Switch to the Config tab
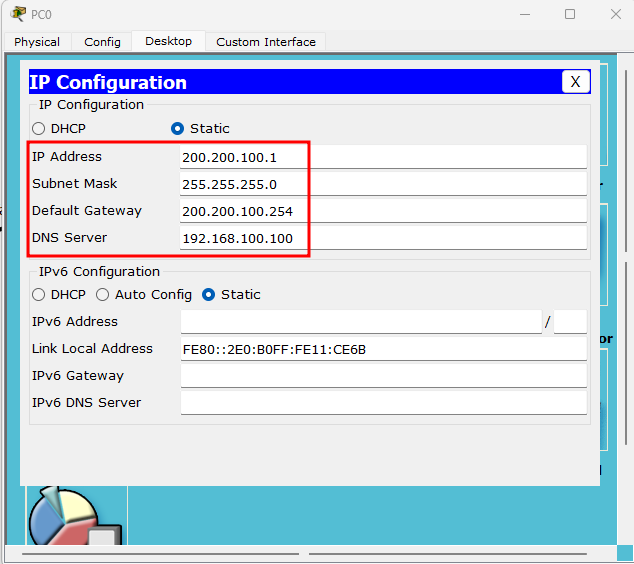 102,42
